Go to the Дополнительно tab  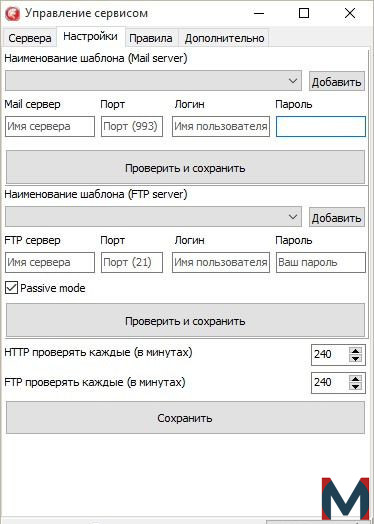tap(224, 38)
